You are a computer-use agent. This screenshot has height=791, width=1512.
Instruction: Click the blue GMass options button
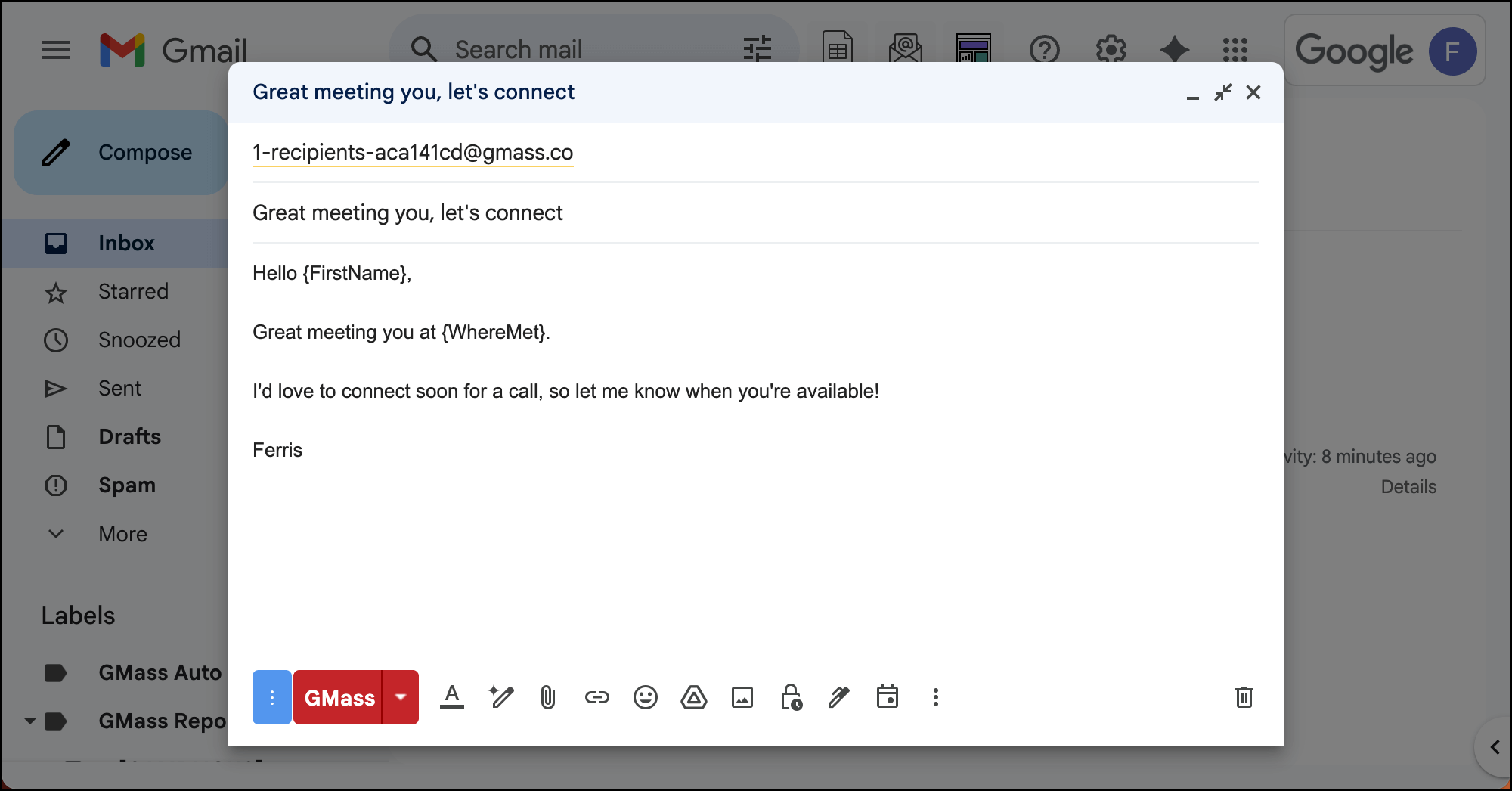tap(272, 697)
